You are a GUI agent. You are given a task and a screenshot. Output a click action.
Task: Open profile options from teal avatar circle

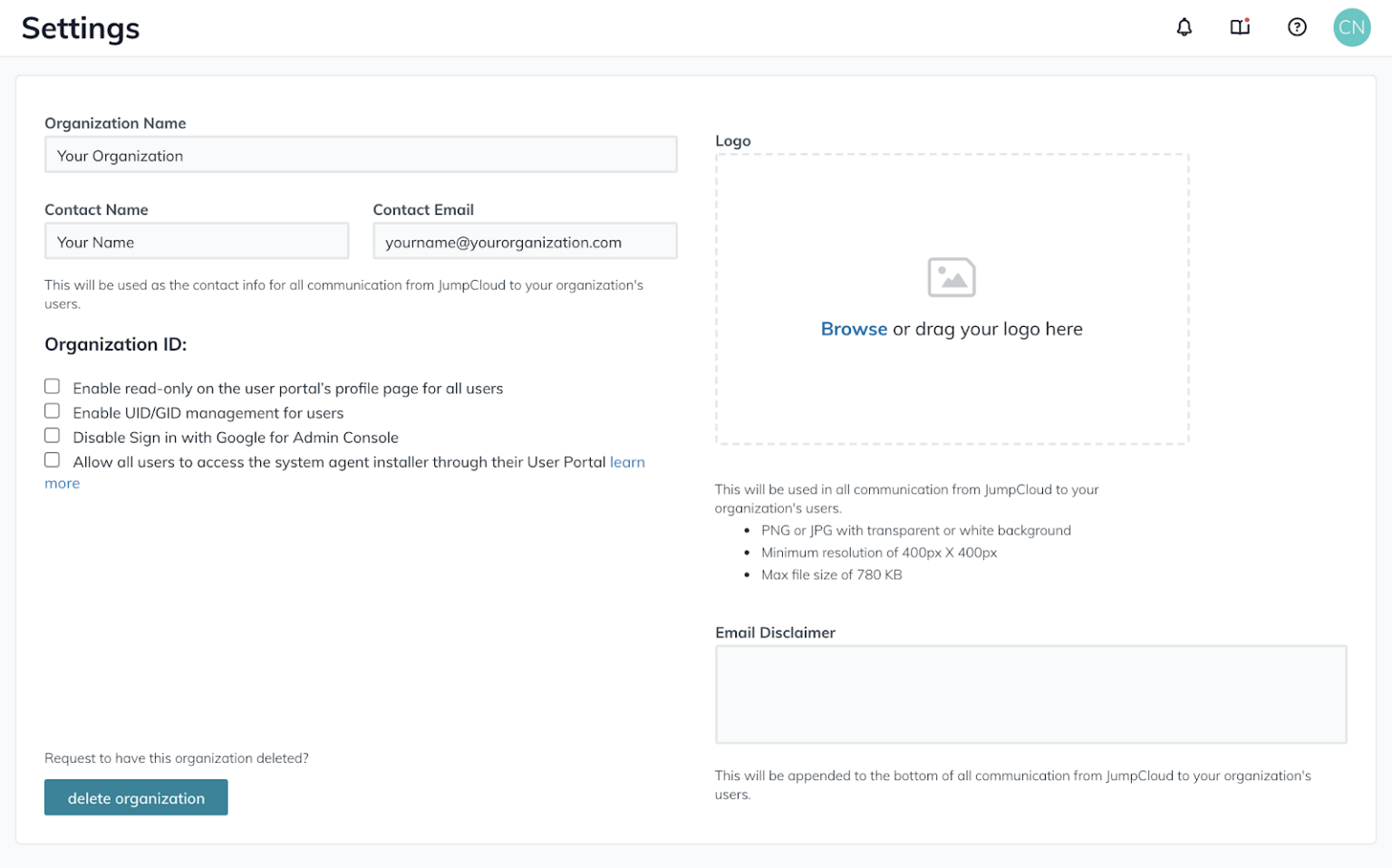[1351, 27]
